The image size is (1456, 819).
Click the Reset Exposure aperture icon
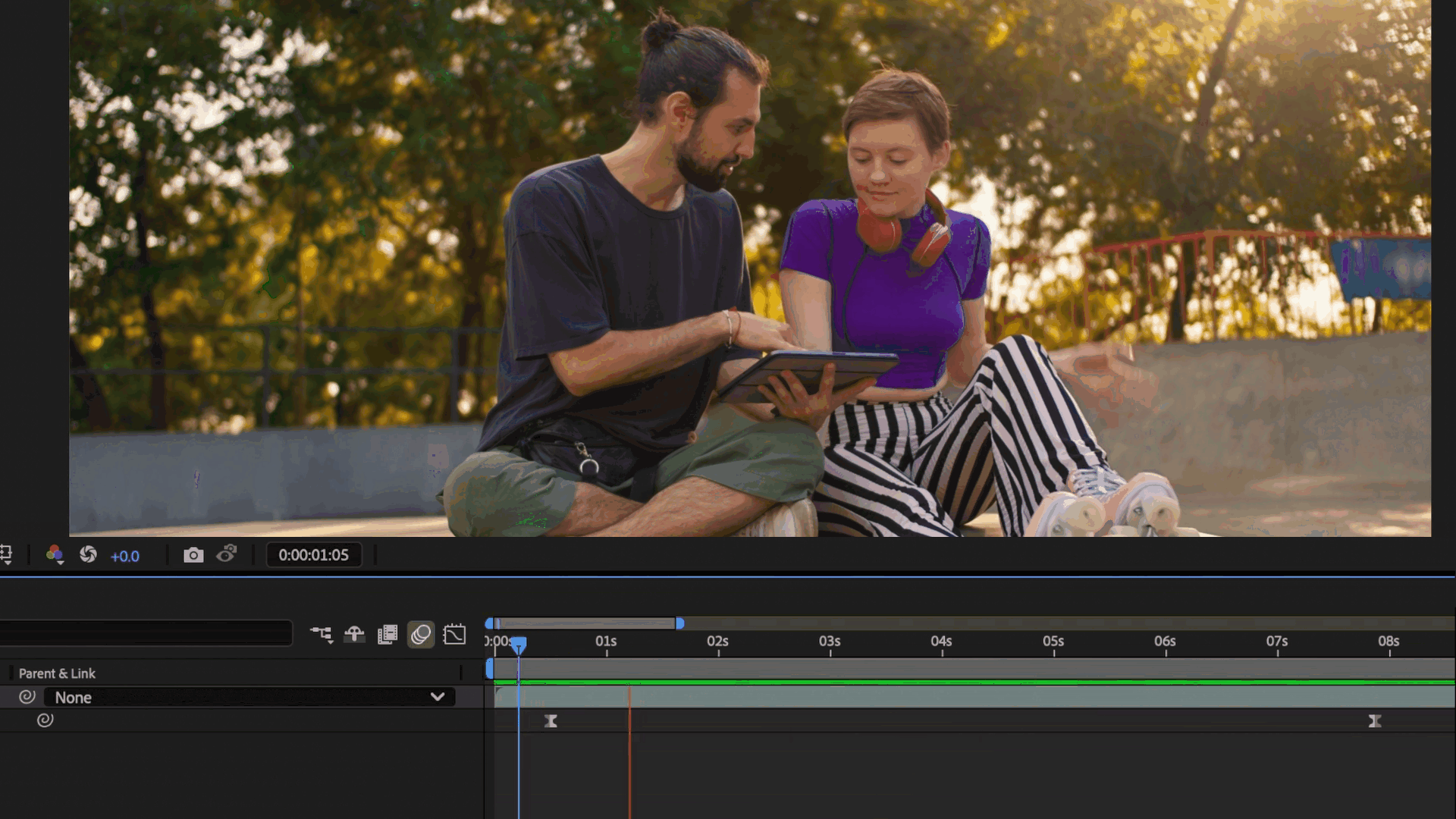point(88,554)
